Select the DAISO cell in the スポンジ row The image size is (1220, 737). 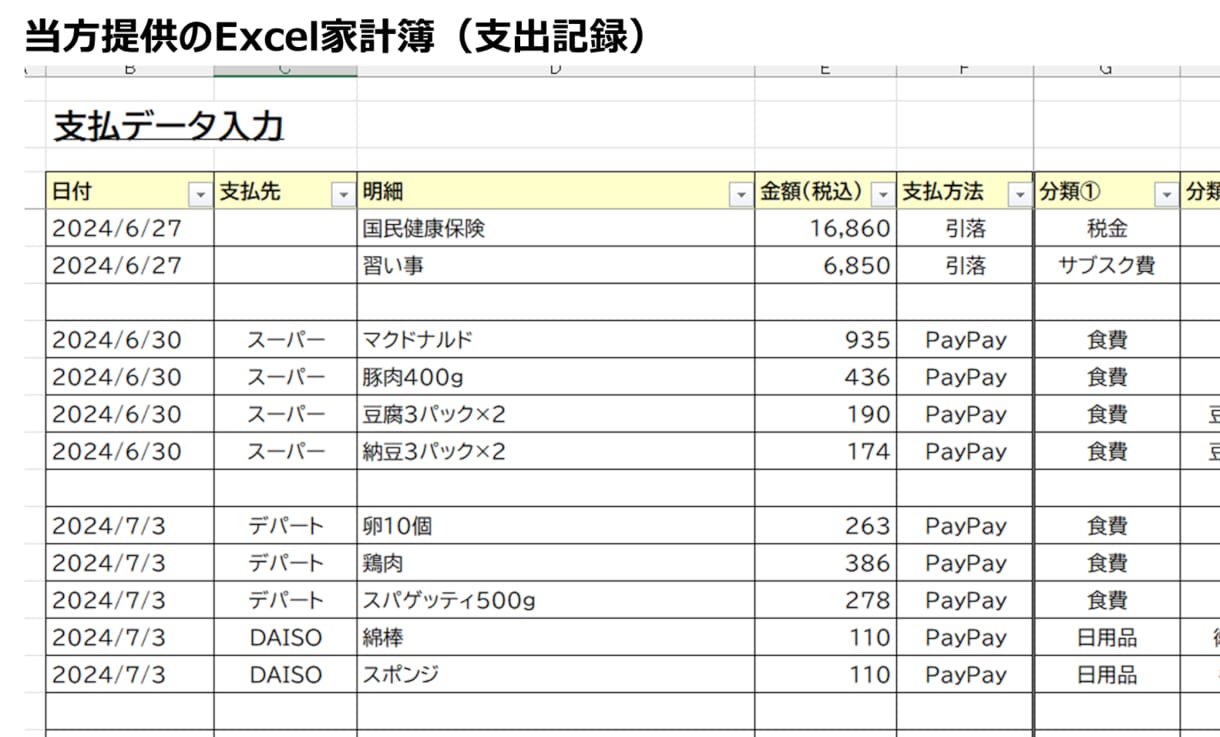[x=286, y=674]
